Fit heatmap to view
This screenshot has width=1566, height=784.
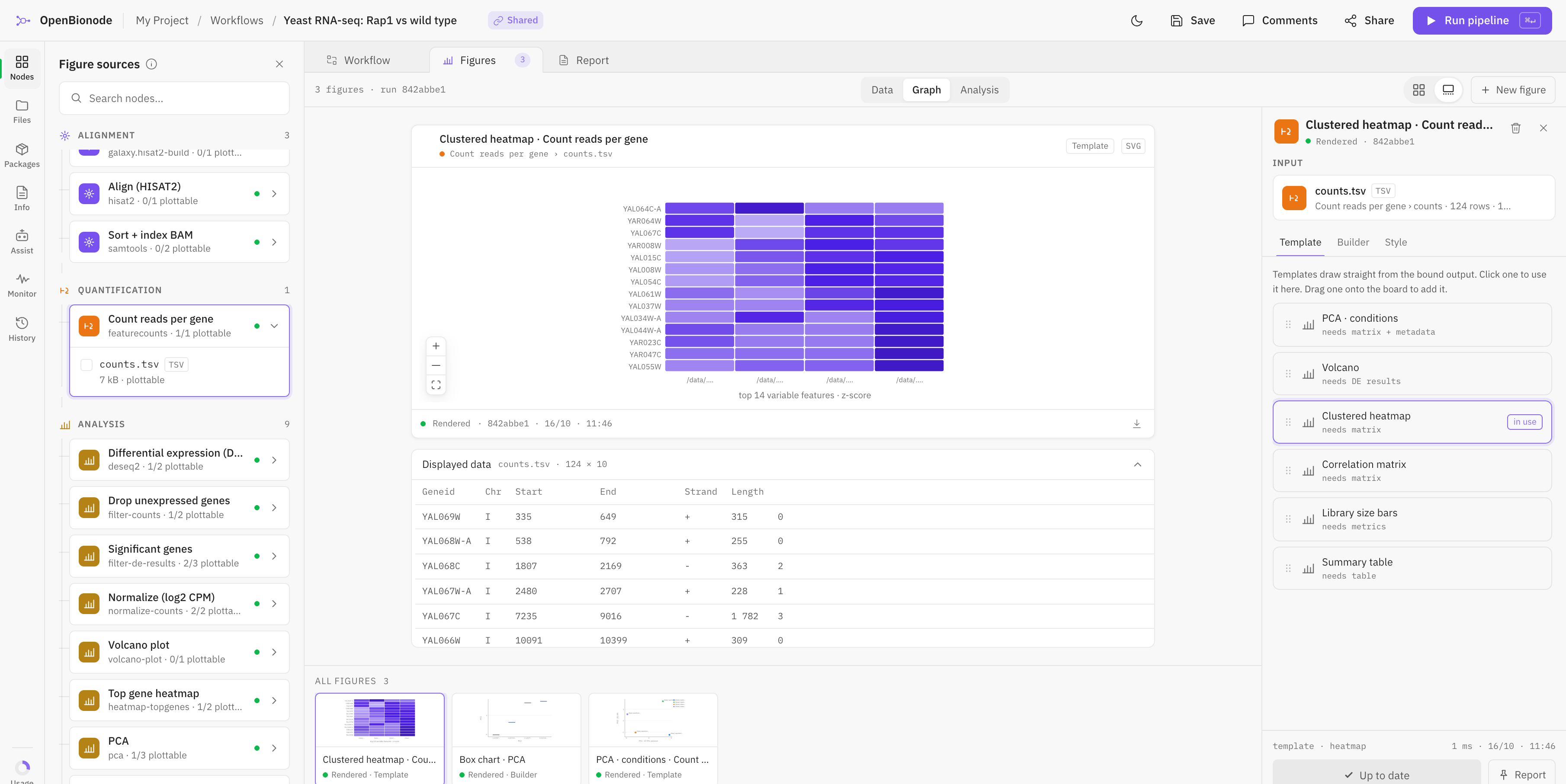click(436, 385)
